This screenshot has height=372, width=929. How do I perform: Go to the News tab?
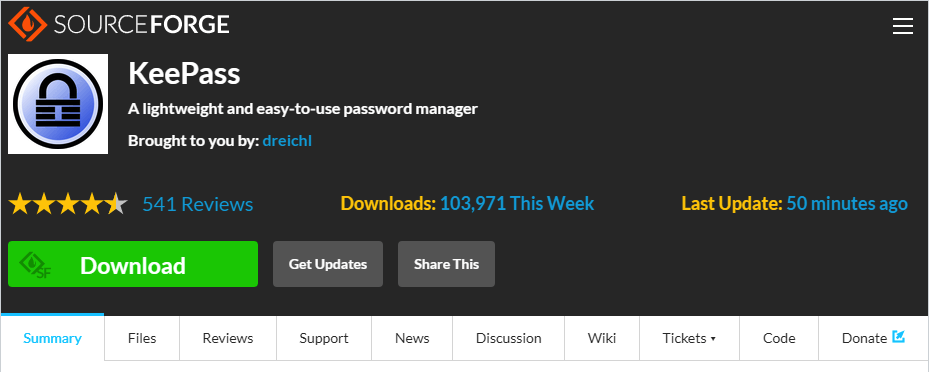point(412,338)
